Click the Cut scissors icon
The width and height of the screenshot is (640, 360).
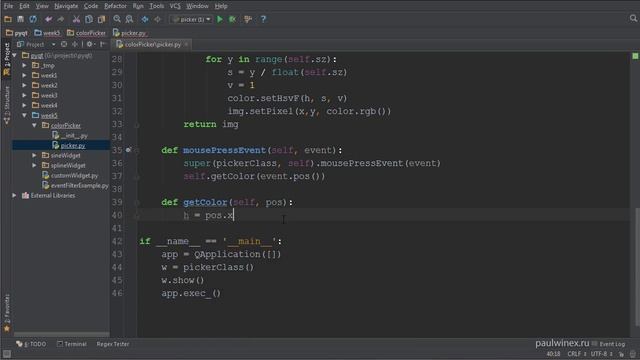(76, 19)
